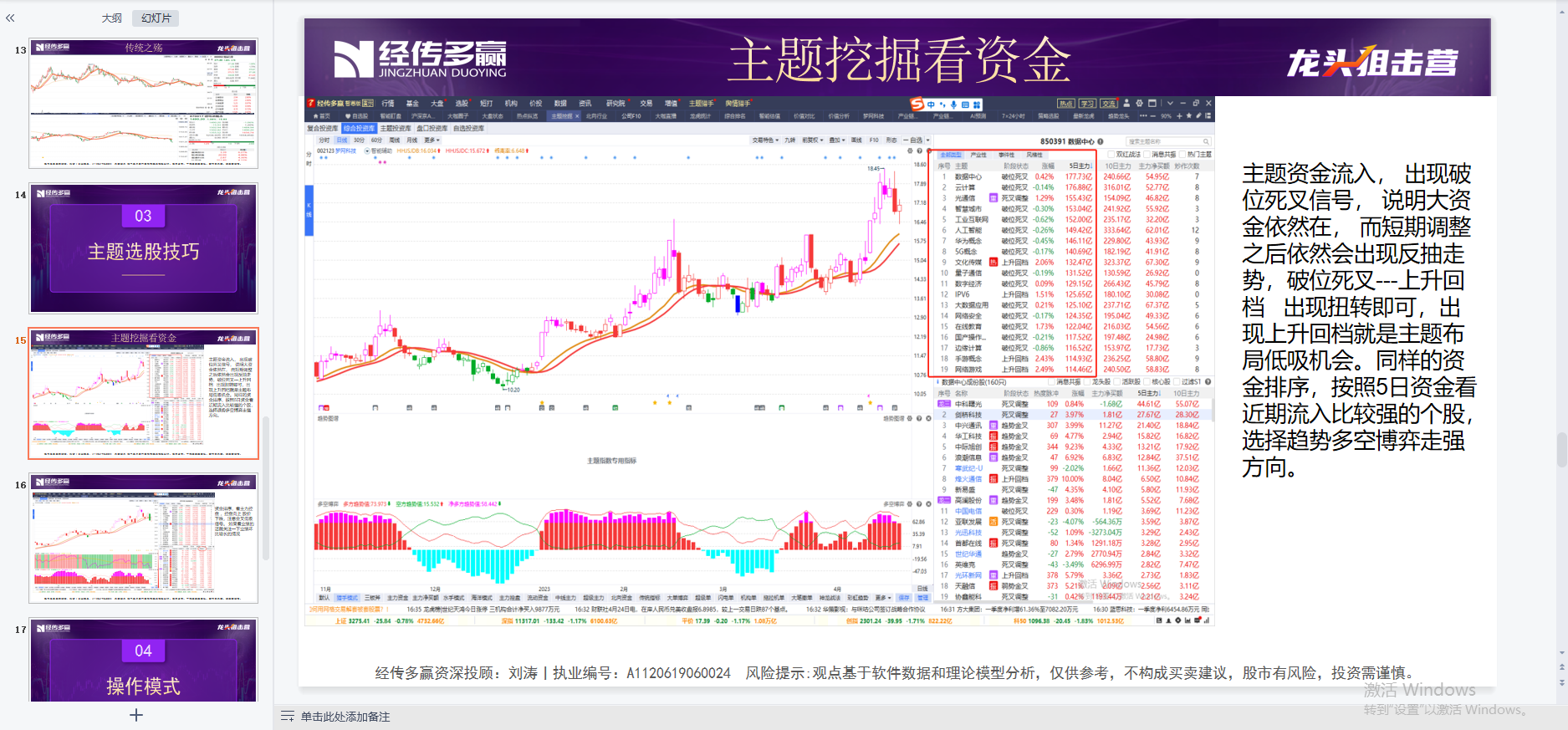Click the scrollbar down arrow beside the slide
1568x730 pixels.
(1561, 652)
